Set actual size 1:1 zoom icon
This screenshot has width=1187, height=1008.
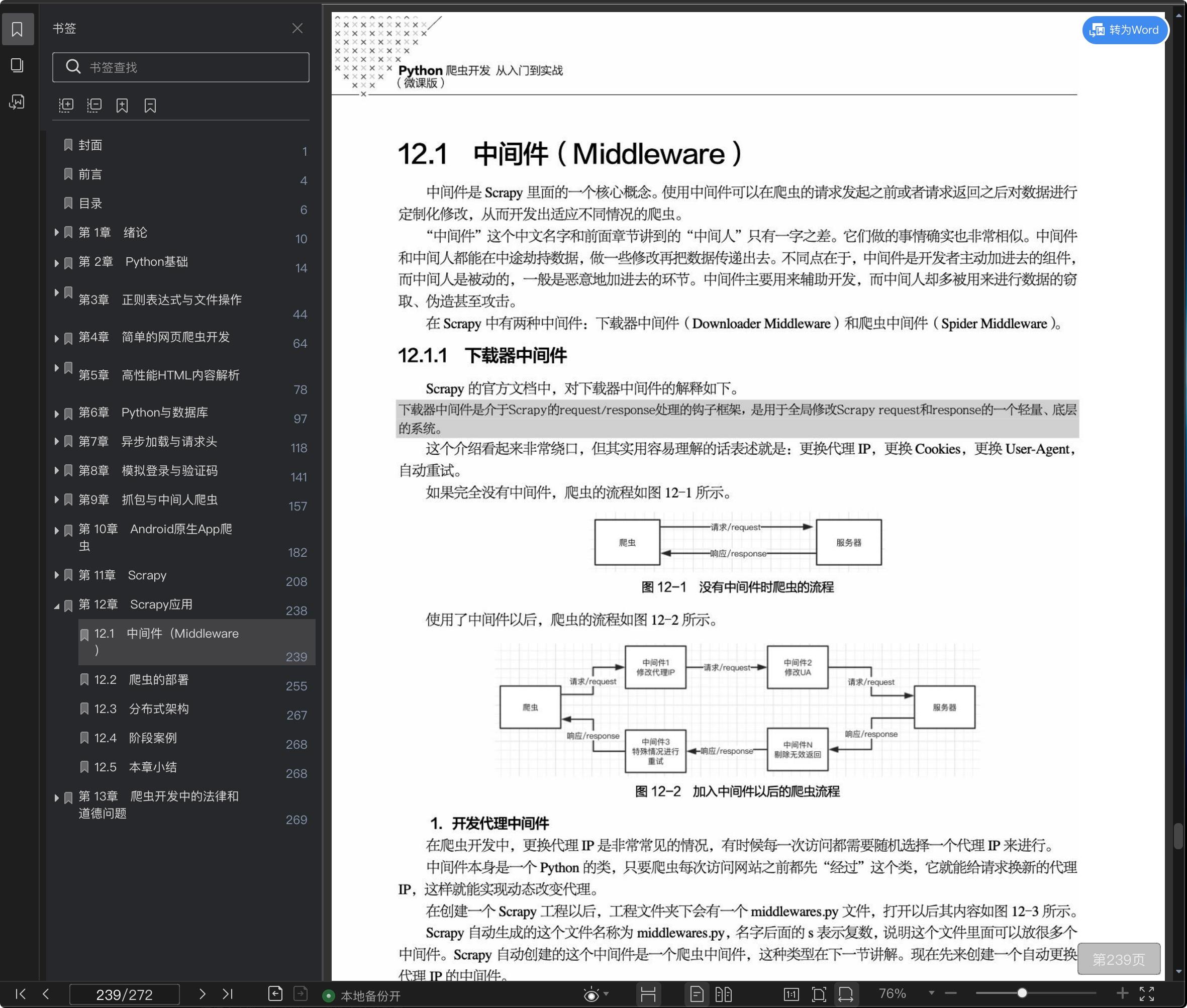(792, 995)
